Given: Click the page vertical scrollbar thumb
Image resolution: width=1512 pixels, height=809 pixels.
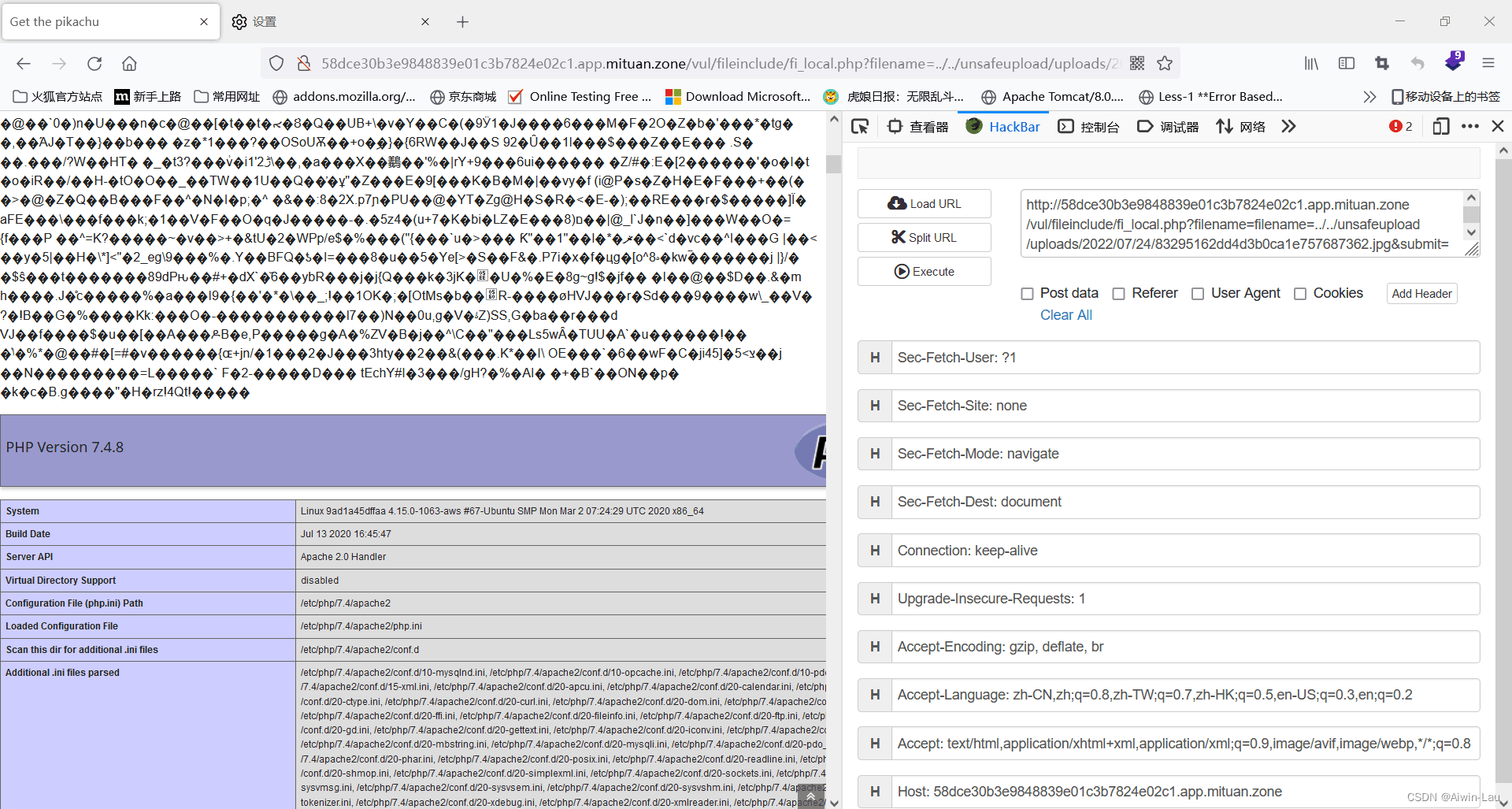Looking at the screenshot, I should 834,164.
